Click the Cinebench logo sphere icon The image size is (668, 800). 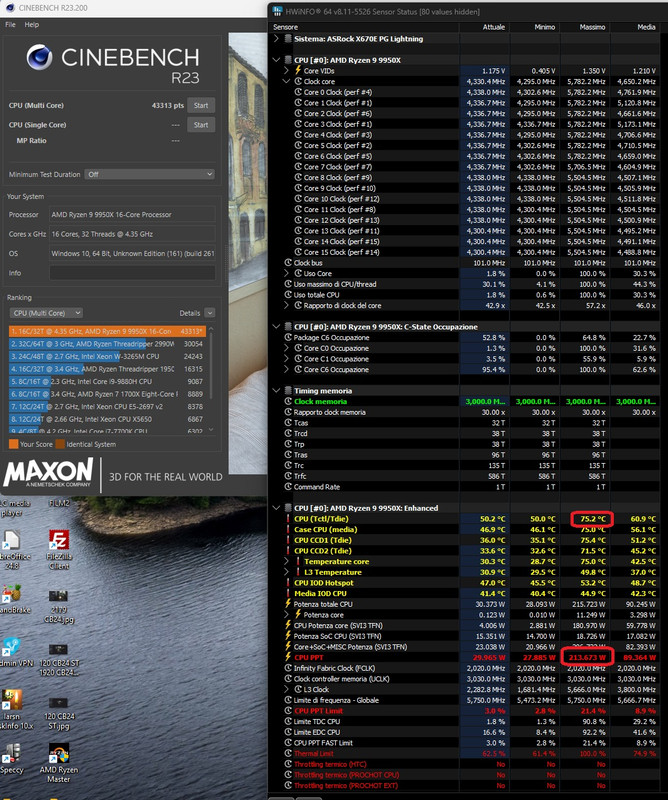click(x=39, y=57)
